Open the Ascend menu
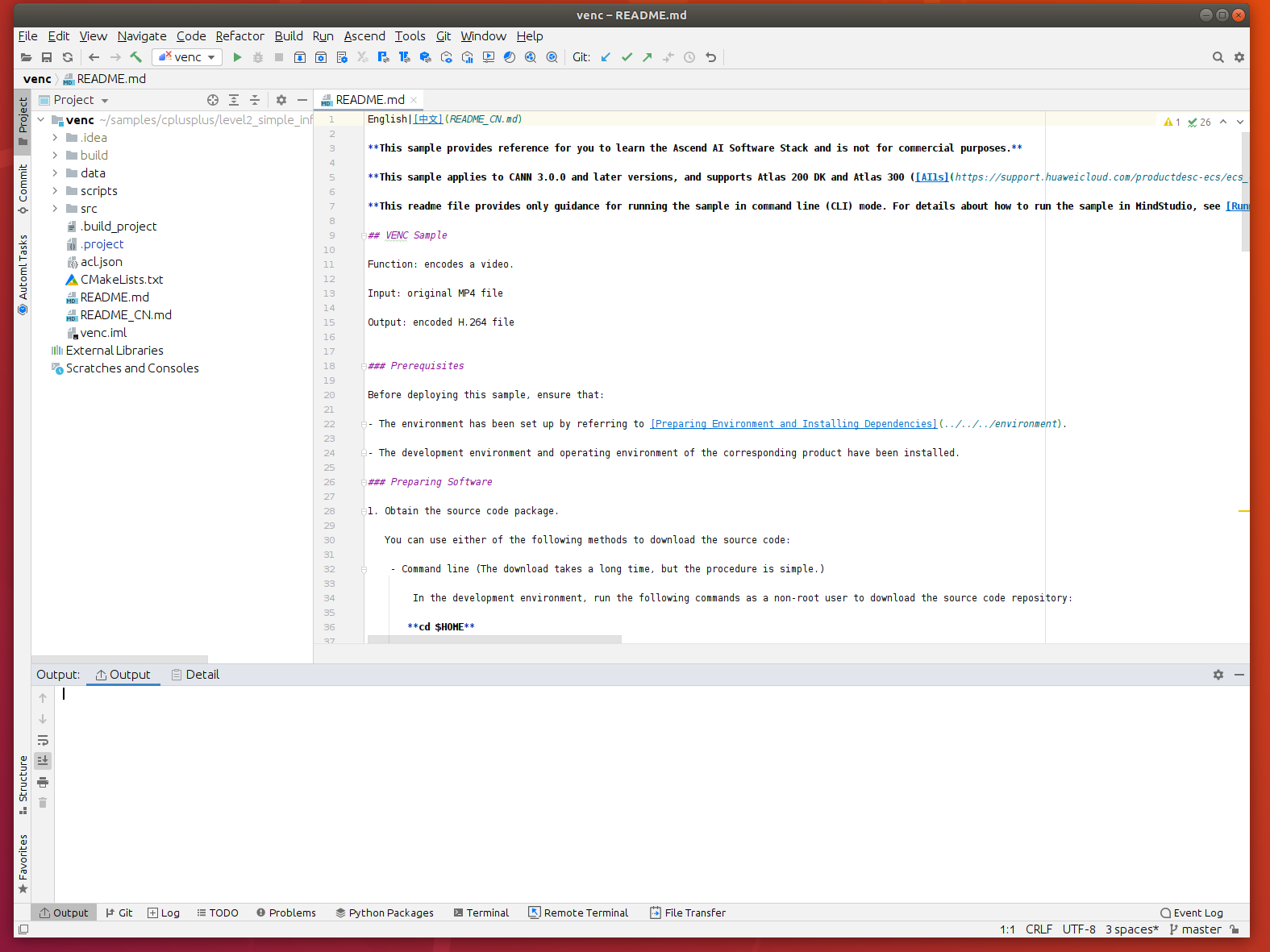The height and width of the screenshot is (952, 1270). click(x=364, y=36)
